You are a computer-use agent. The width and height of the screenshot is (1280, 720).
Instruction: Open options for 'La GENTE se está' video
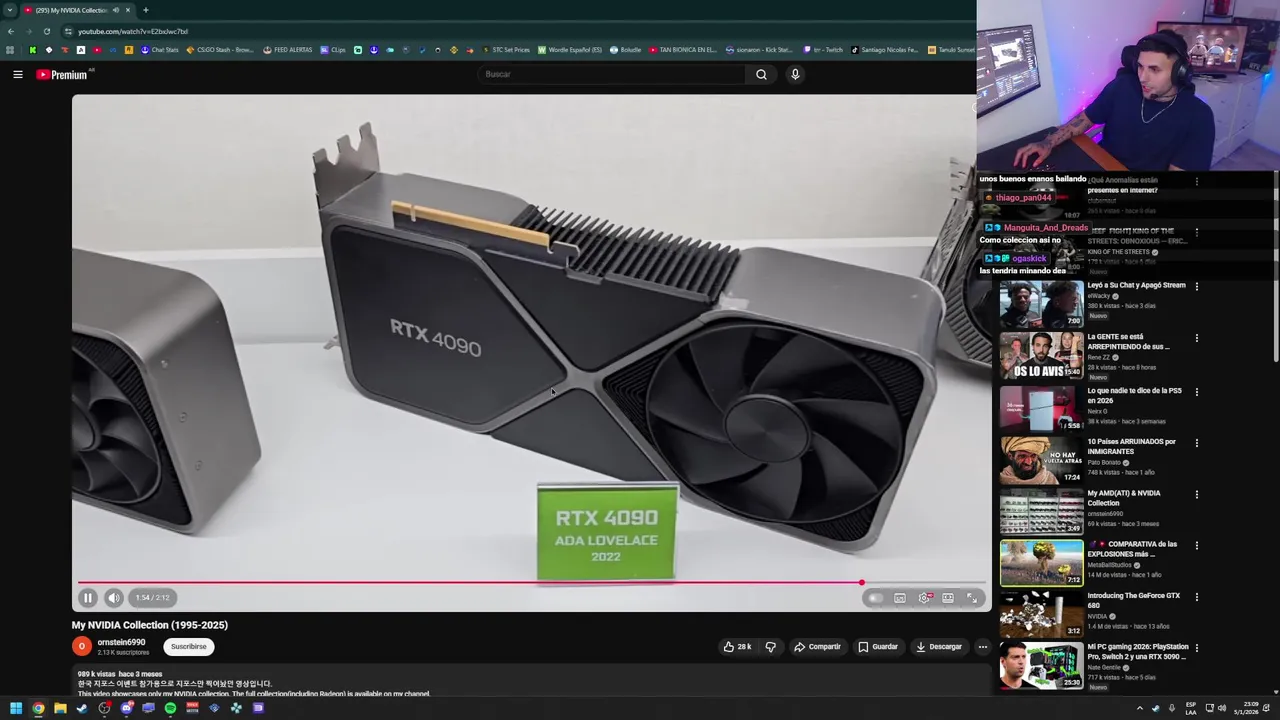(x=1196, y=338)
